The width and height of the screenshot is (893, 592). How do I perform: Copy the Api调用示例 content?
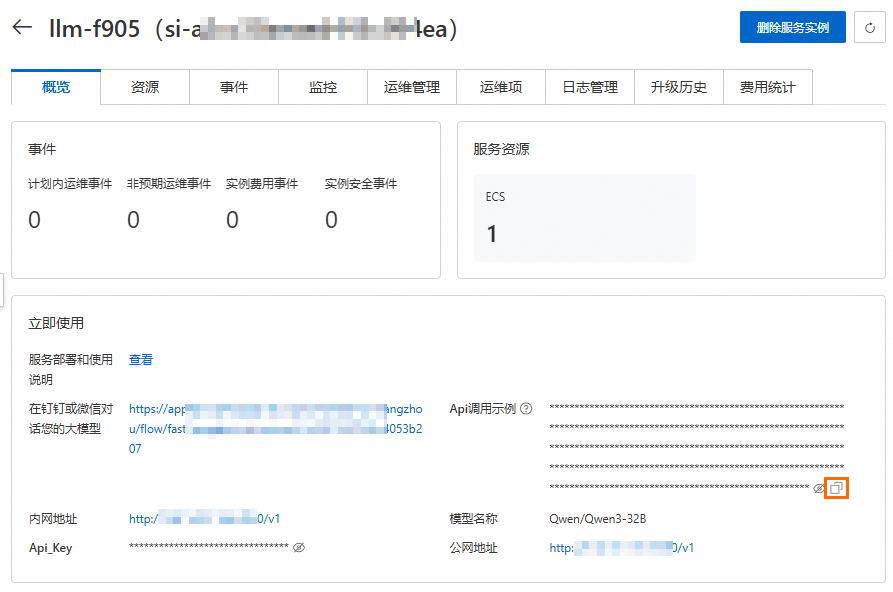click(837, 488)
